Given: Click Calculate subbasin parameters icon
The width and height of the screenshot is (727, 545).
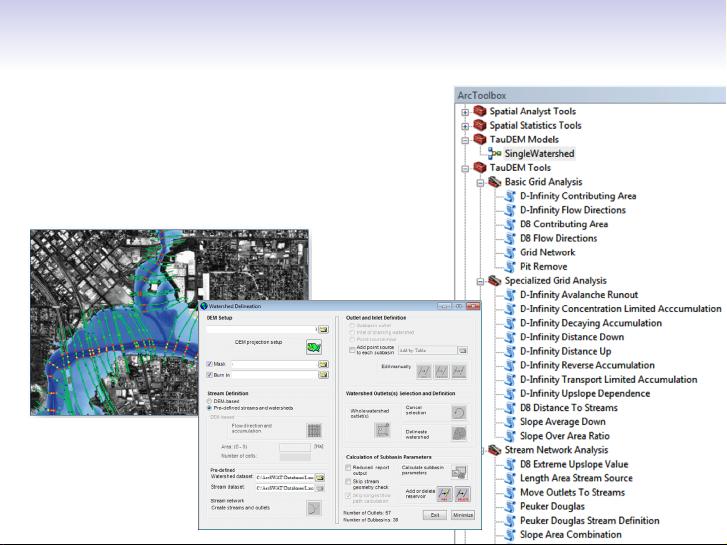Looking at the screenshot, I should 459,473.
